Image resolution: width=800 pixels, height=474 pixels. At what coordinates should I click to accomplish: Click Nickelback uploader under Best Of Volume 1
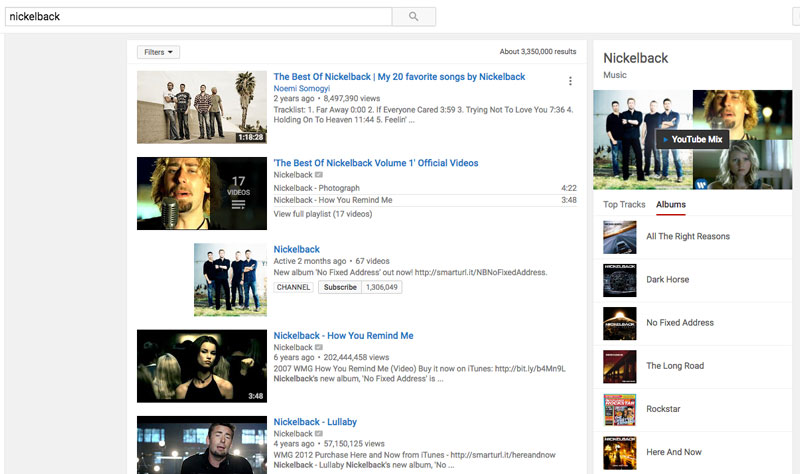293,174
